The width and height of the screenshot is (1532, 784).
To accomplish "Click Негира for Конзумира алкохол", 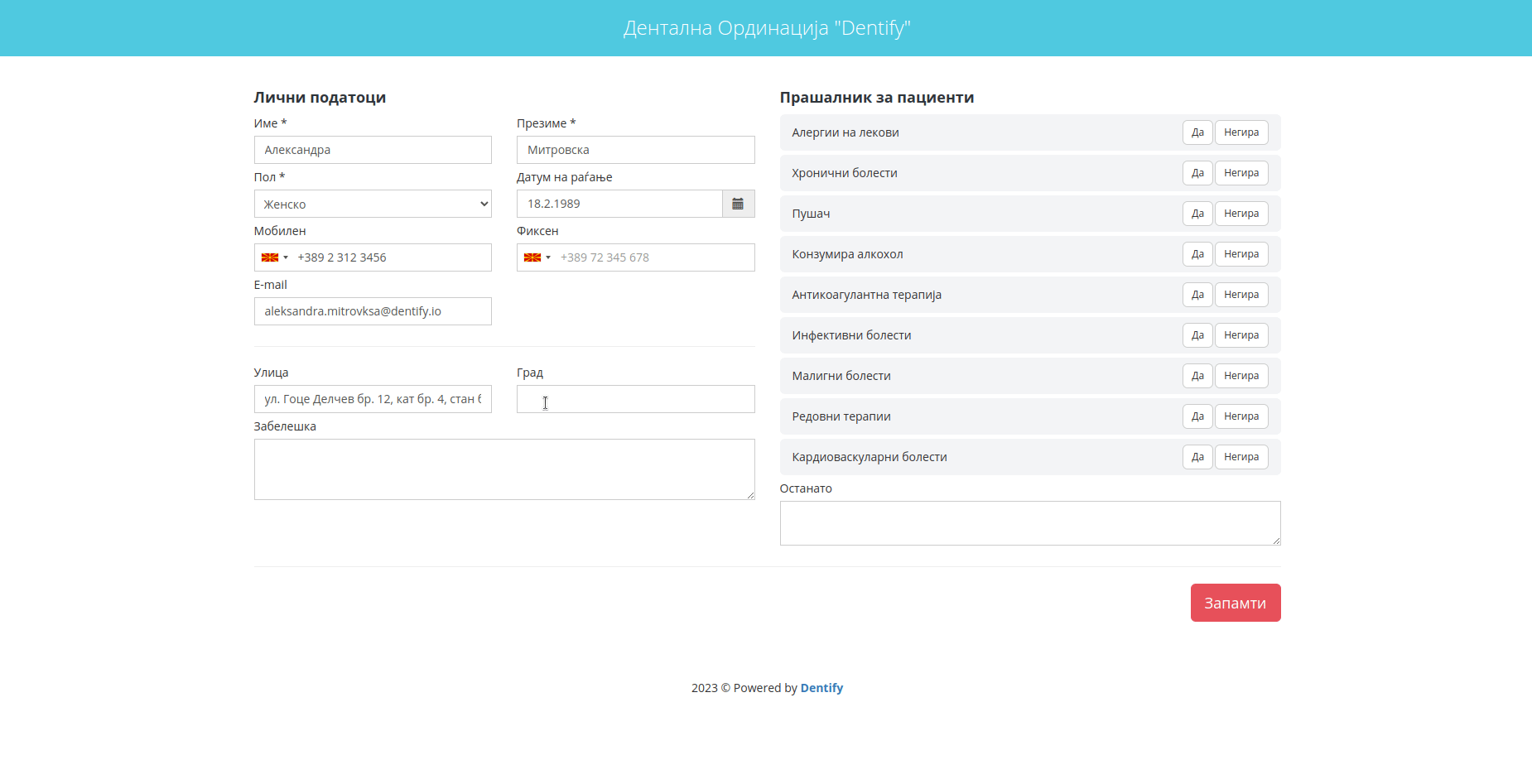I will click(1241, 253).
